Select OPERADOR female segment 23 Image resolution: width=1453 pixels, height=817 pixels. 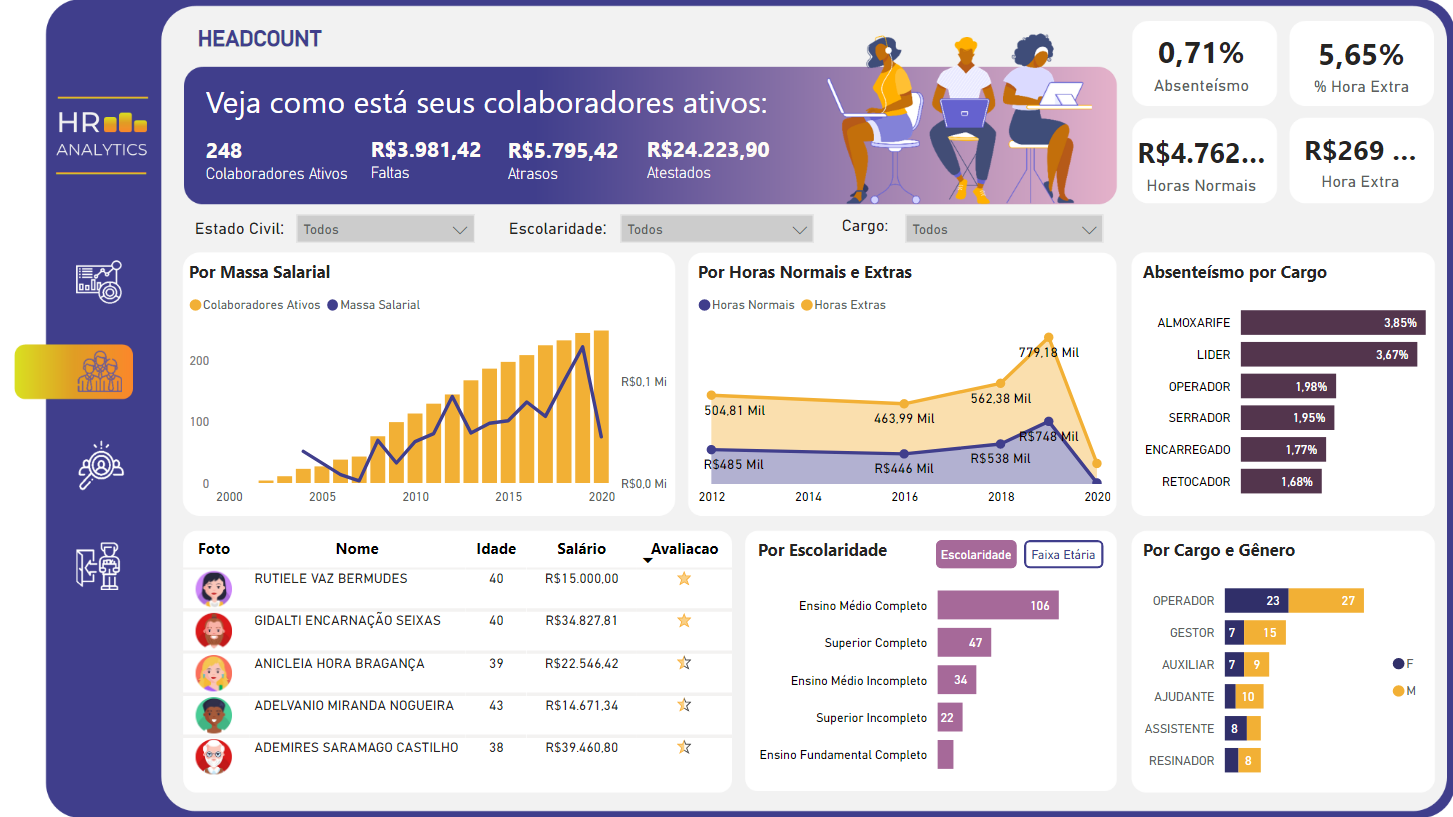[1256, 601]
